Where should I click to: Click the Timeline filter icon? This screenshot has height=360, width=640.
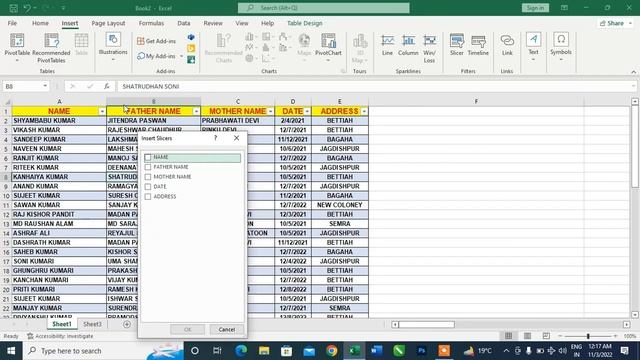point(478,46)
